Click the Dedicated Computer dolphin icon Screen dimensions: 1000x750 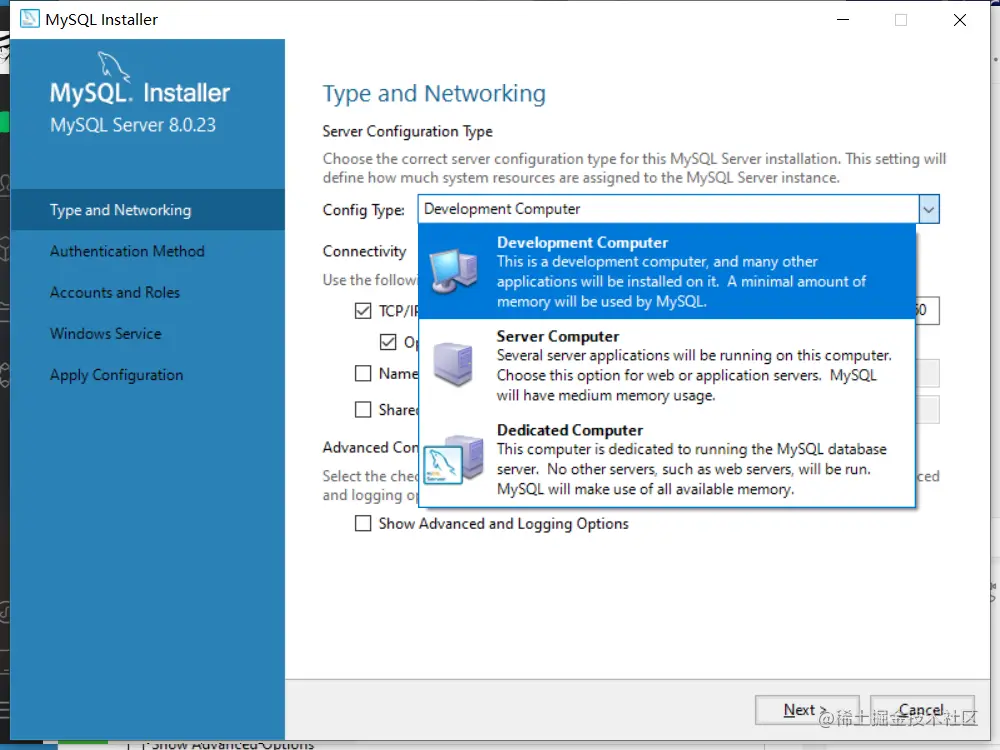pos(453,459)
